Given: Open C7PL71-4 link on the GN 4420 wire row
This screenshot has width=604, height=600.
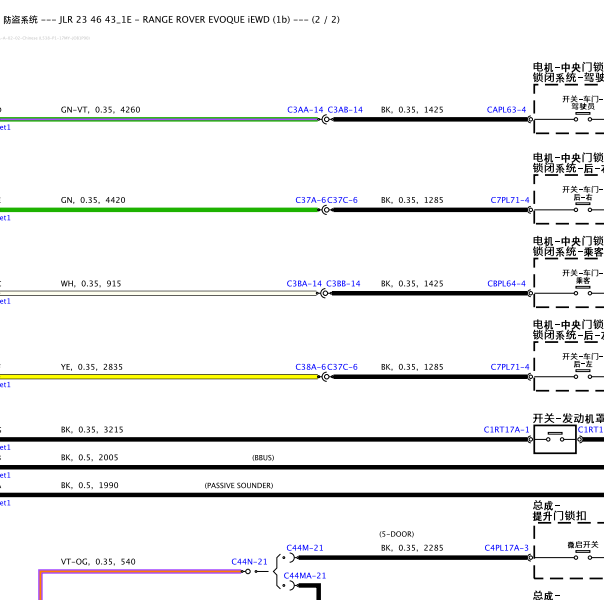Looking at the screenshot, I should coord(510,200).
